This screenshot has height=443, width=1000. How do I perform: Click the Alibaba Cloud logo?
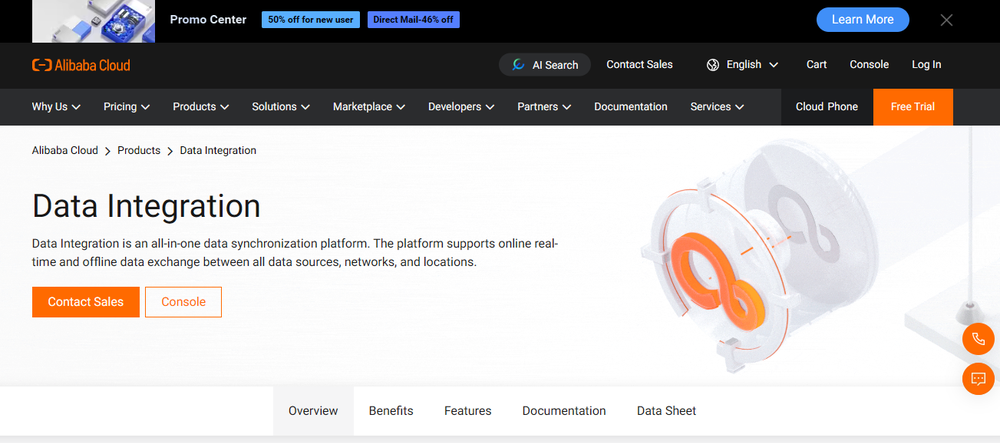click(81, 65)
